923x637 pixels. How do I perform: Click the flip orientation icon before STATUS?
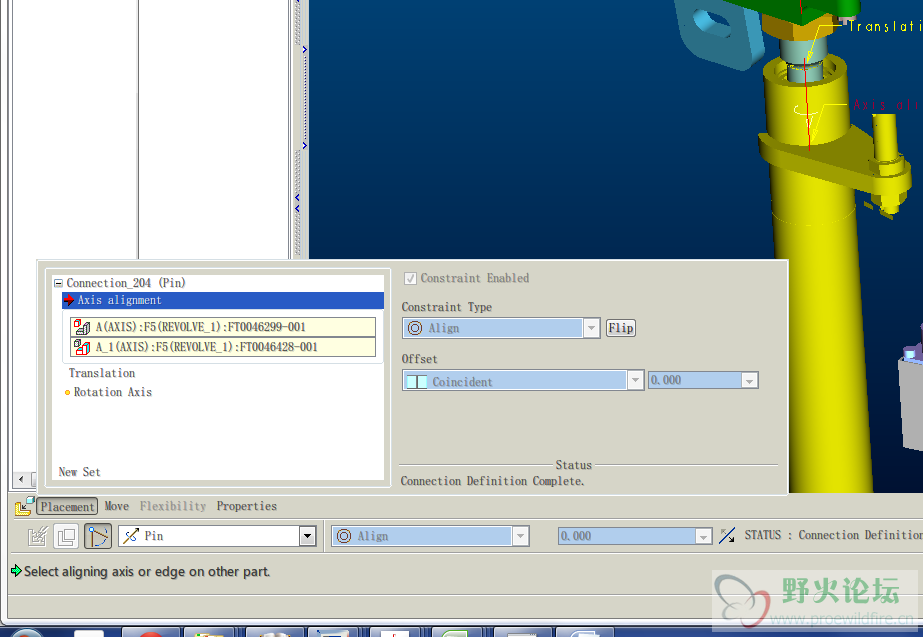tap(727, 536)
